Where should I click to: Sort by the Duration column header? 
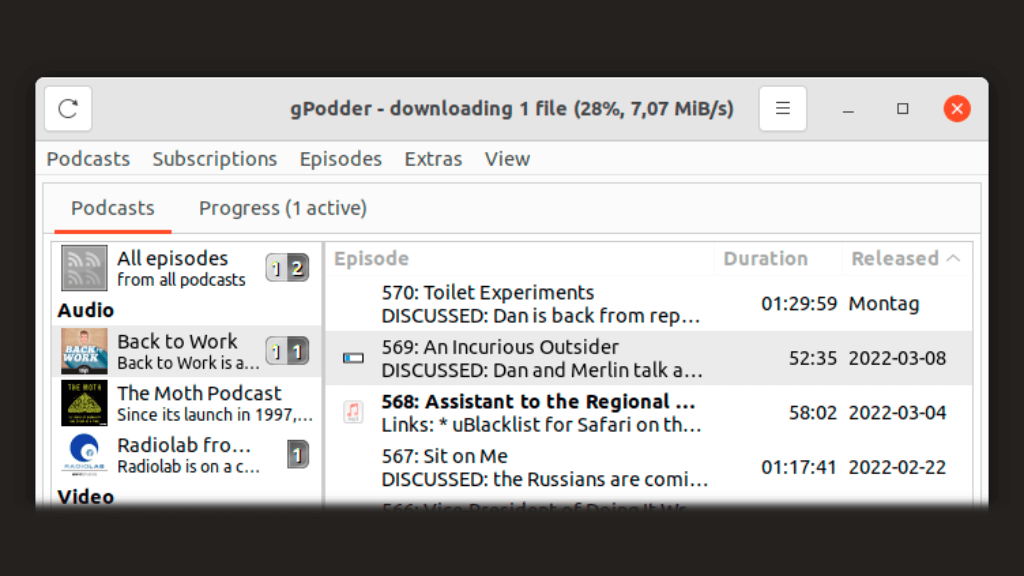click(765, 258)
